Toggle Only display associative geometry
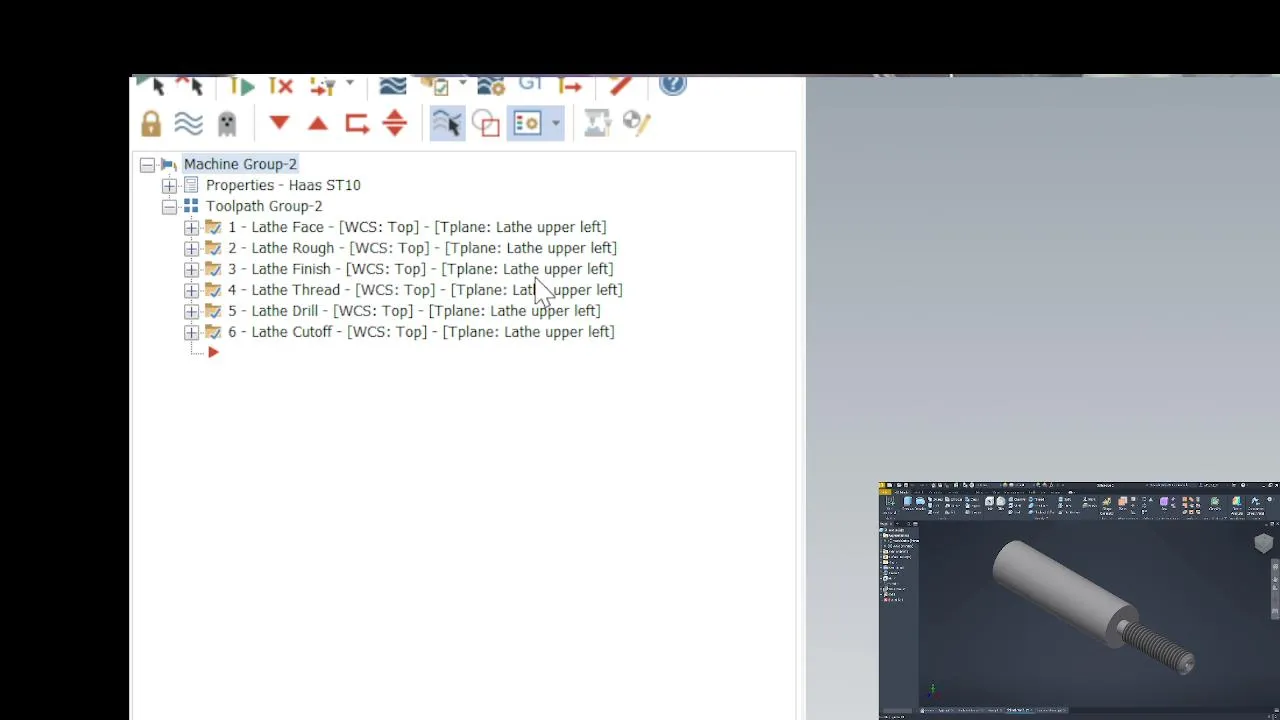 tap(486, 124)
